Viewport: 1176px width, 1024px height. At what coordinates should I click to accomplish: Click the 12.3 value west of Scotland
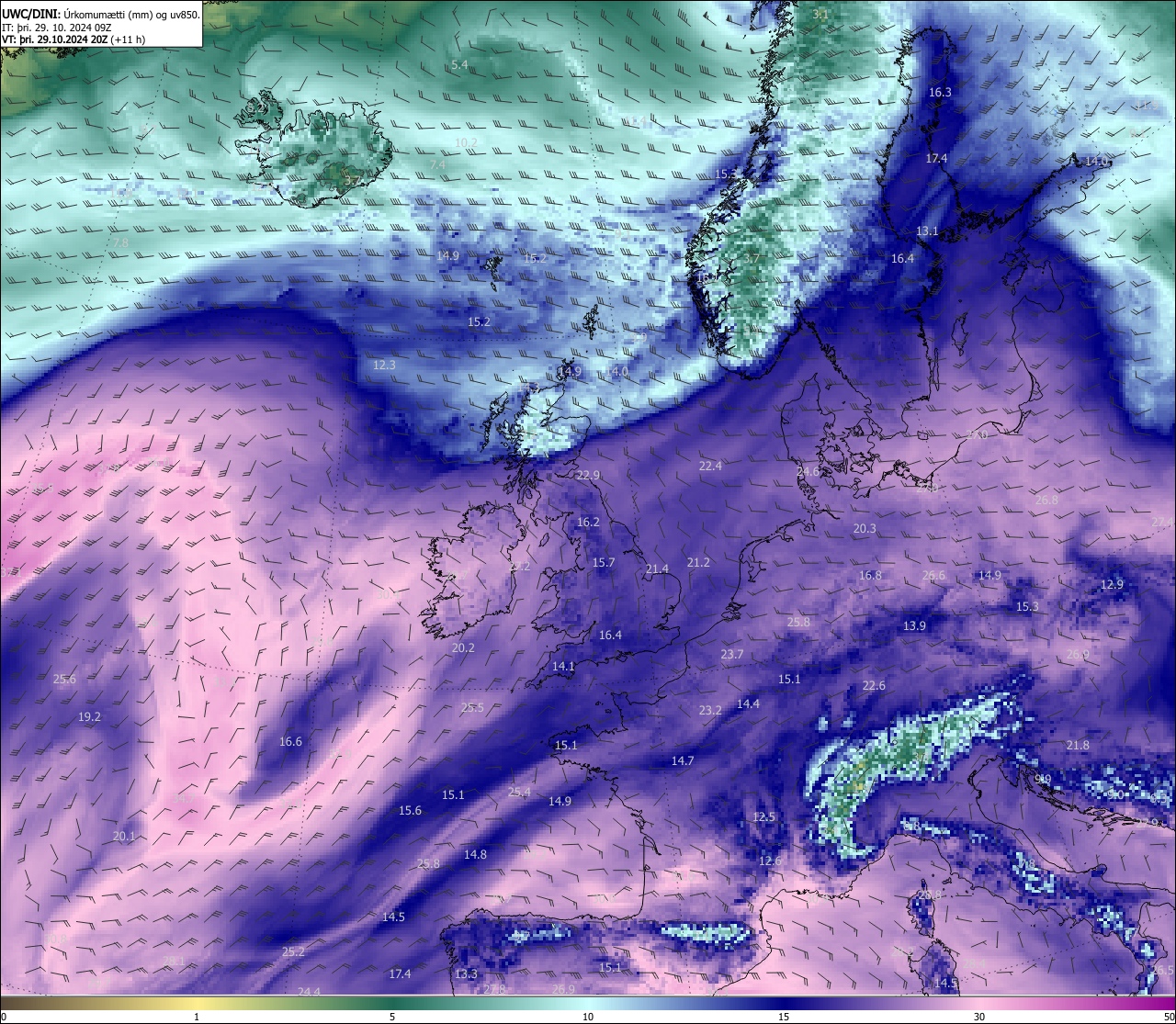click(x=384, y=366)
